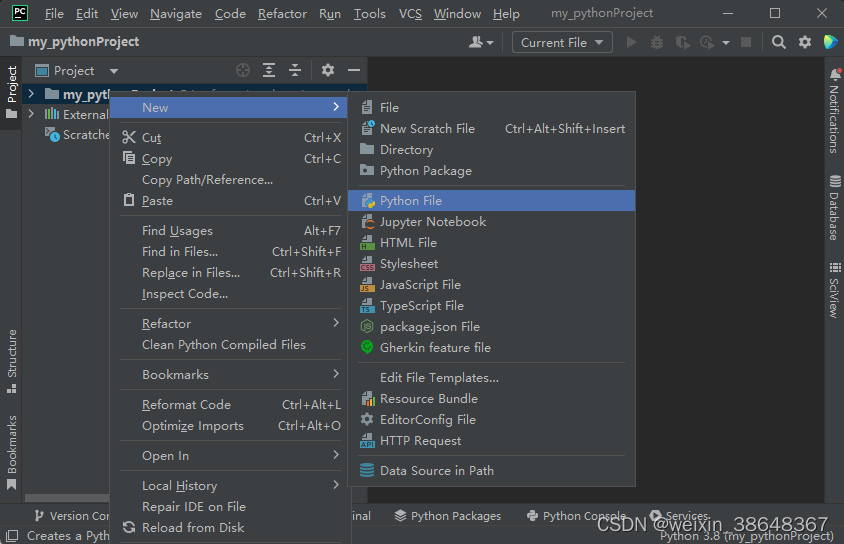The image size is (844, 544).
Task: Open the Current File run configuration dropdown
Action: pyautogui.click(x=562, y=43)
